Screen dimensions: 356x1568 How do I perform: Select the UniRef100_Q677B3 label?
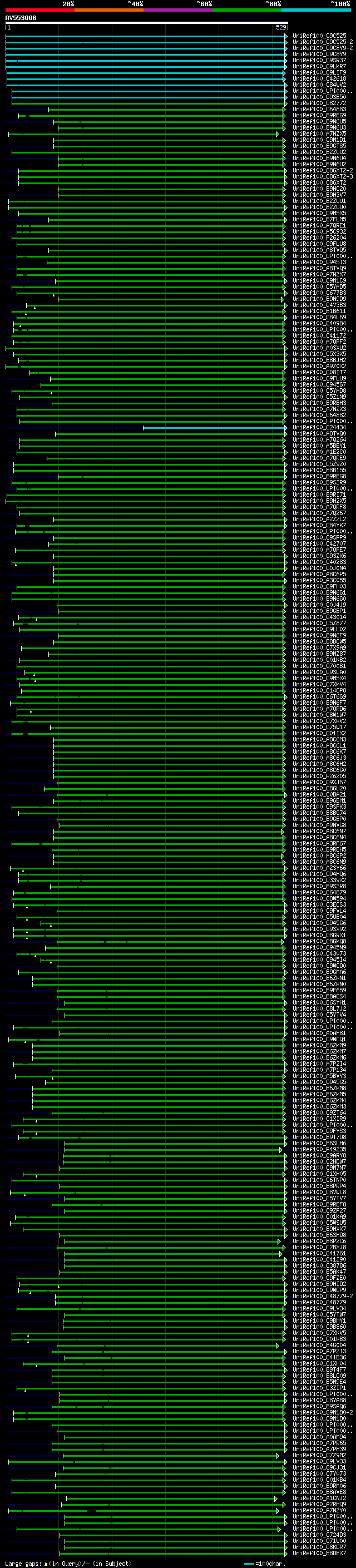pyautogui.click(x=319, y=293)
